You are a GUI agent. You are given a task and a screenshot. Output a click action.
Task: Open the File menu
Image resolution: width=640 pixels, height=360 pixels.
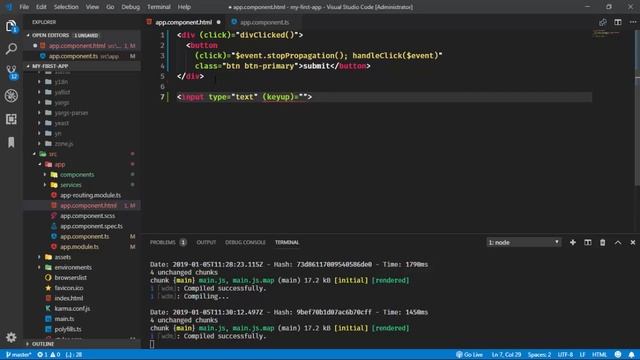tap(24, 7)
